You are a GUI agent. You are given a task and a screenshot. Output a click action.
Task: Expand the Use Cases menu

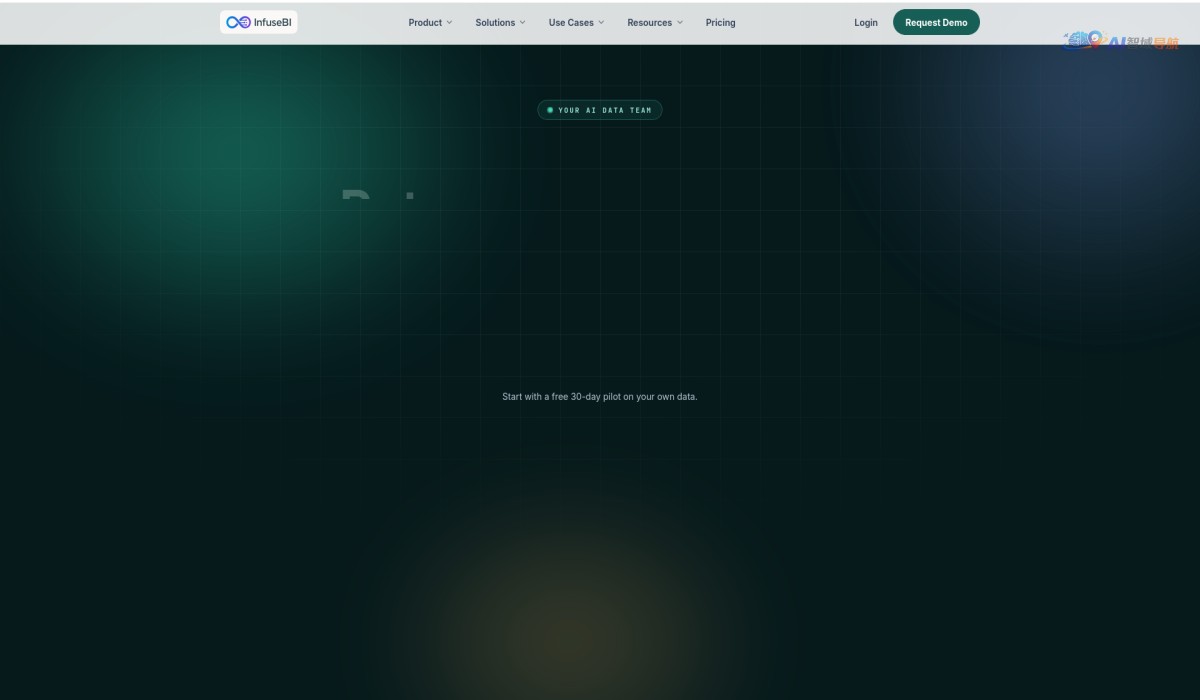pos(576,22)
